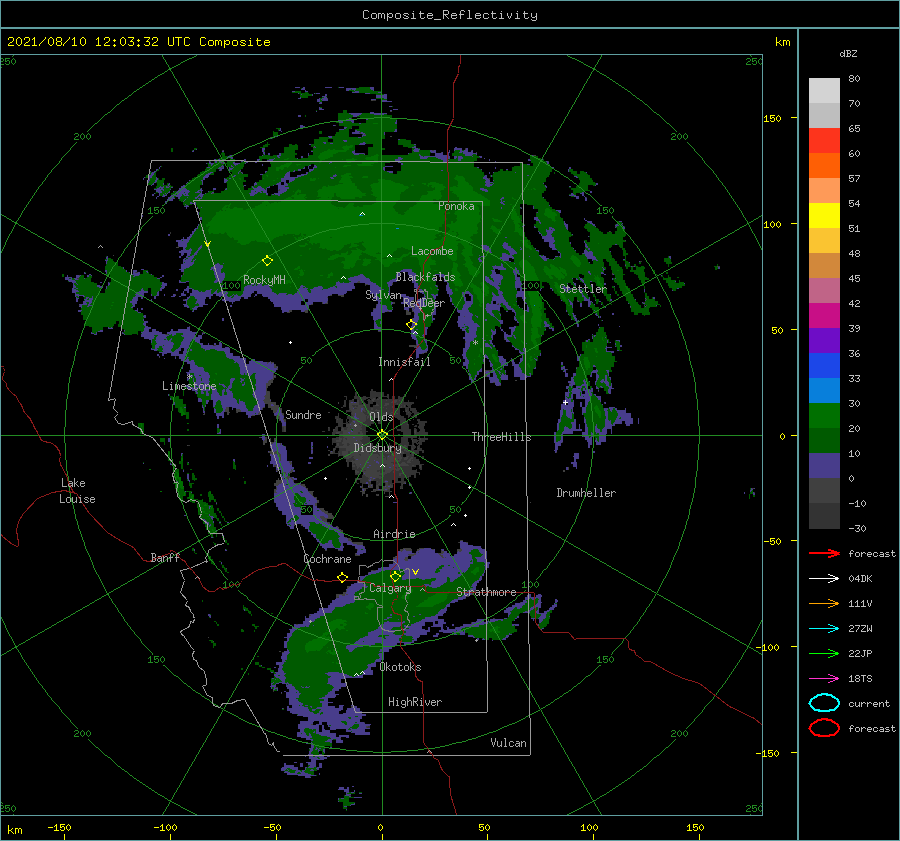900x841 pixels.
Task: Click the Olds map label
Action: 381,416
